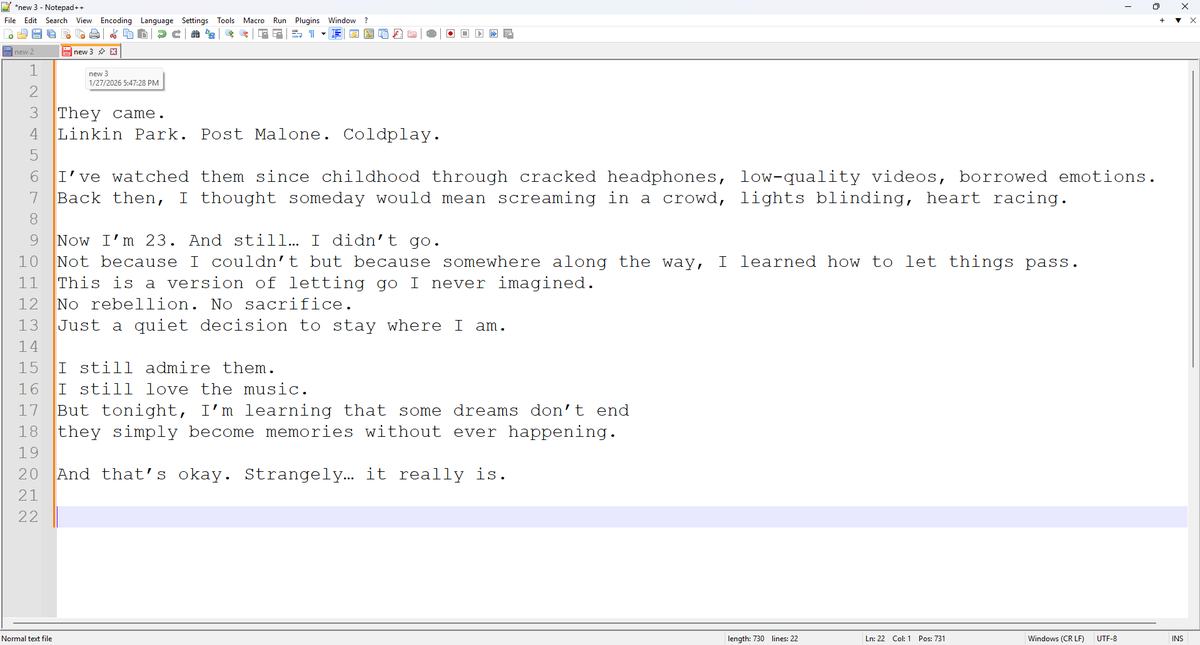Place cursor on empty highlighted line 22
Image resolution: width=1200 pixels, height=645 pixels.
(x=620, y=517)
